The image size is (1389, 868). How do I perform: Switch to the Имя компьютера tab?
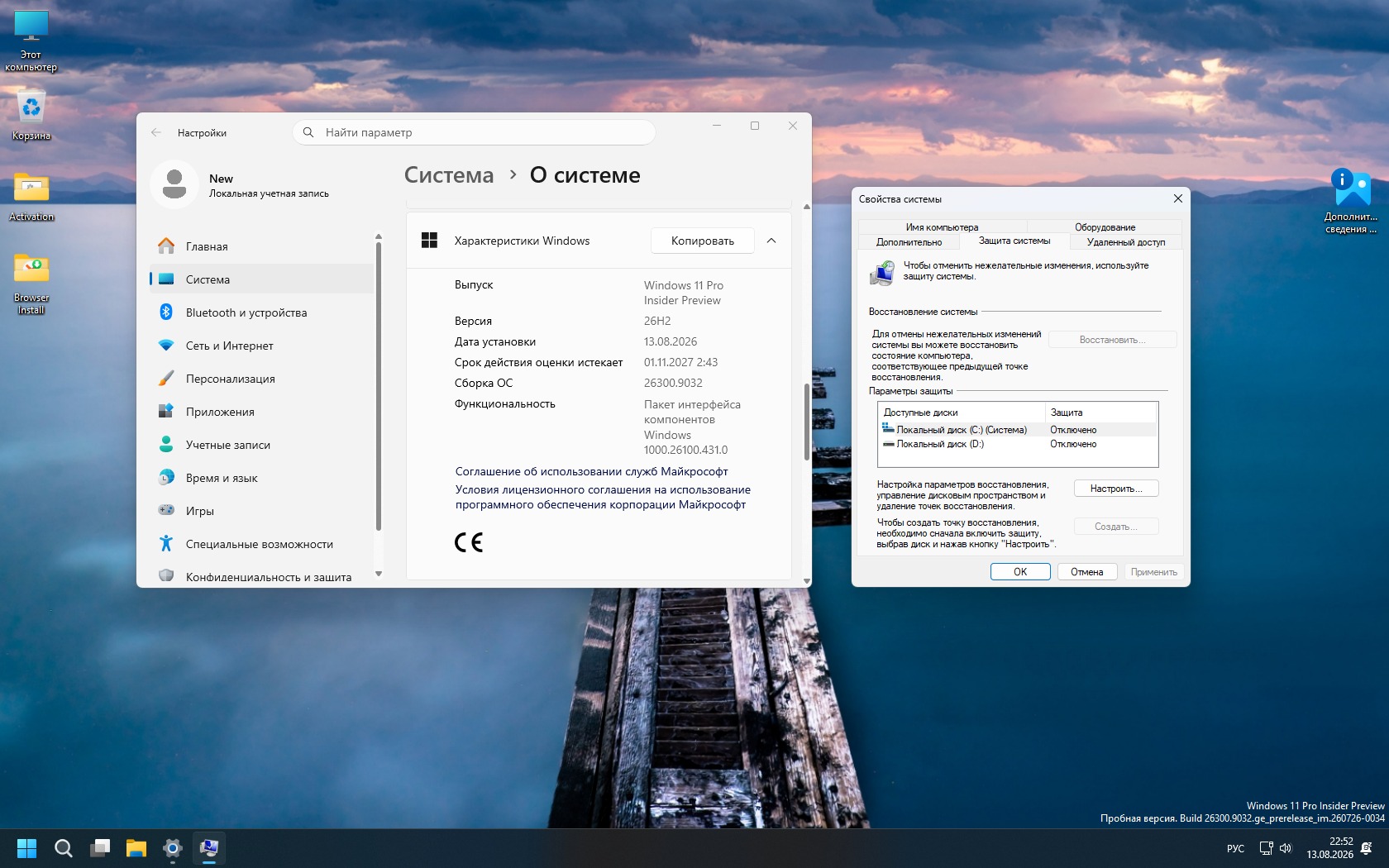tap(942, 227)
